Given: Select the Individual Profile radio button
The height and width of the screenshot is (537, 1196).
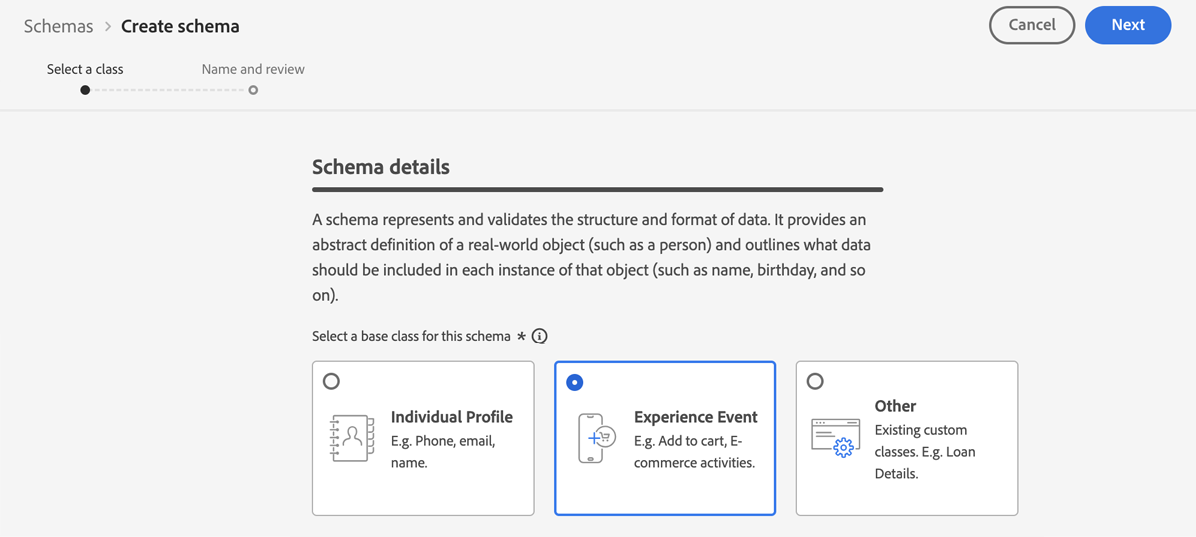Looking at the screenshot, I should [x=331, y=381].
